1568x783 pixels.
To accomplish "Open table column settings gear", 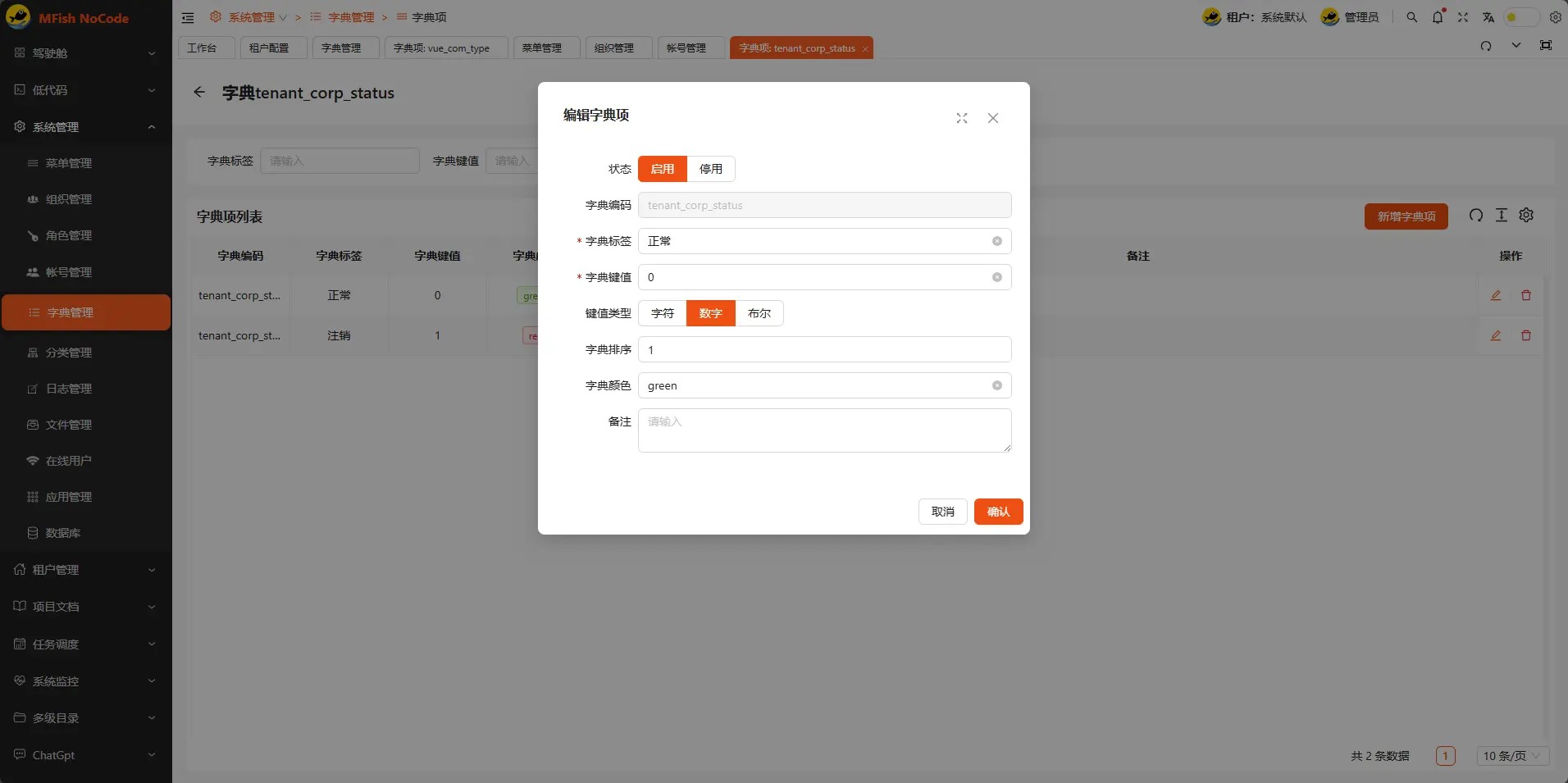I will (x=1527, y=216).
